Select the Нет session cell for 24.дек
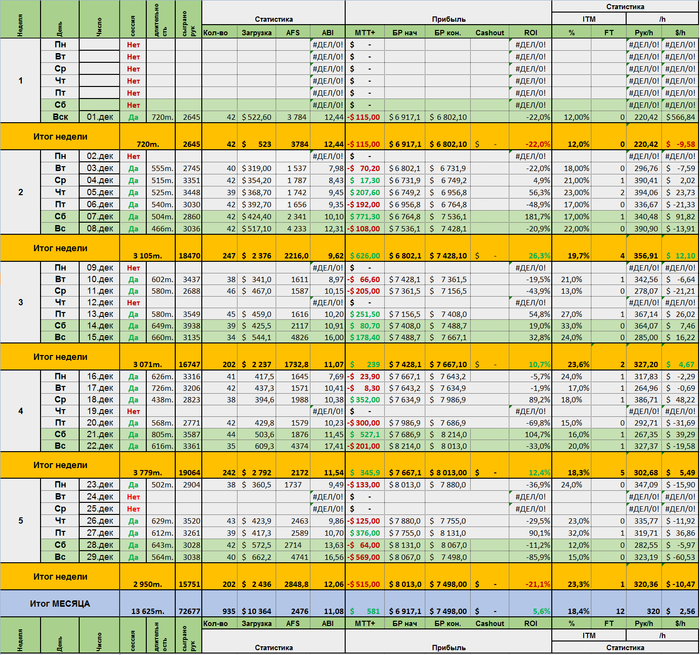 pyautogui.click(x=133, y=496)
